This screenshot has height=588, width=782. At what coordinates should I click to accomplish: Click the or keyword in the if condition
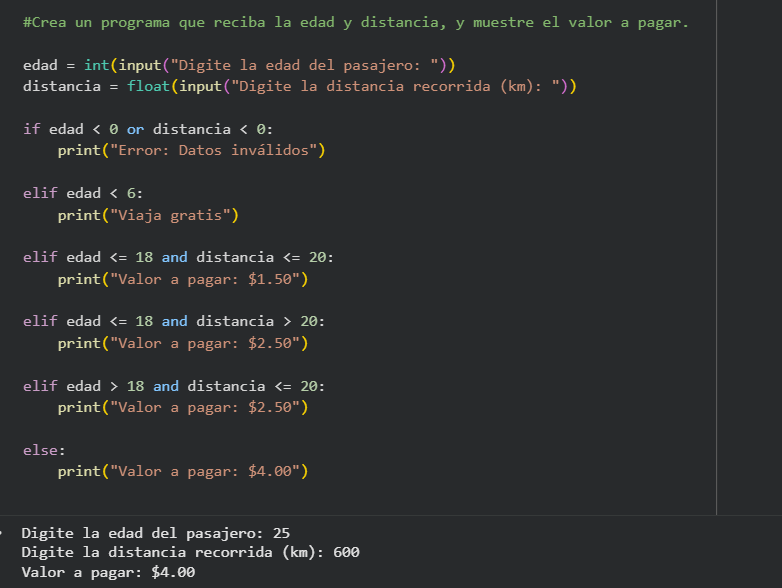(135, 129)
